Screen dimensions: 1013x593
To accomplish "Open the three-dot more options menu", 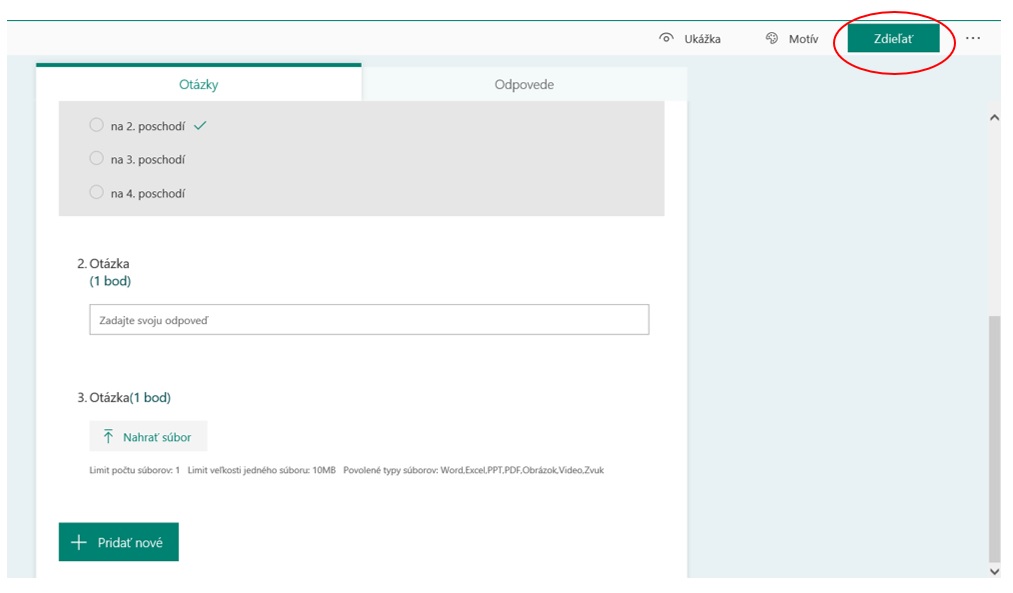I will pyautogui.click(x=973, y=39).
